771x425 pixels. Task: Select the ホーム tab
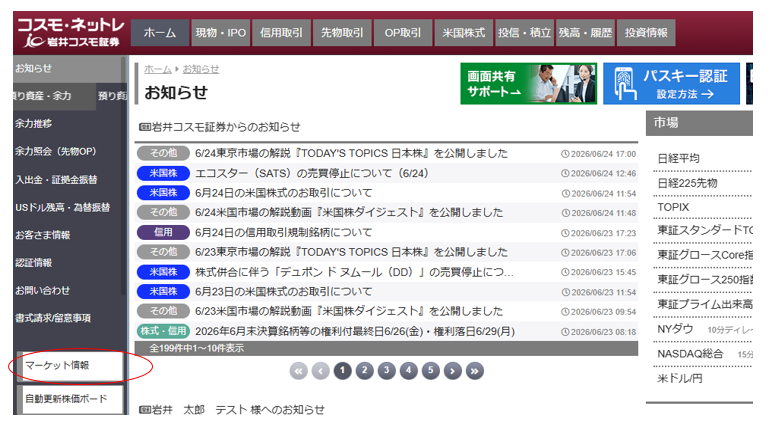pos(160,33)
